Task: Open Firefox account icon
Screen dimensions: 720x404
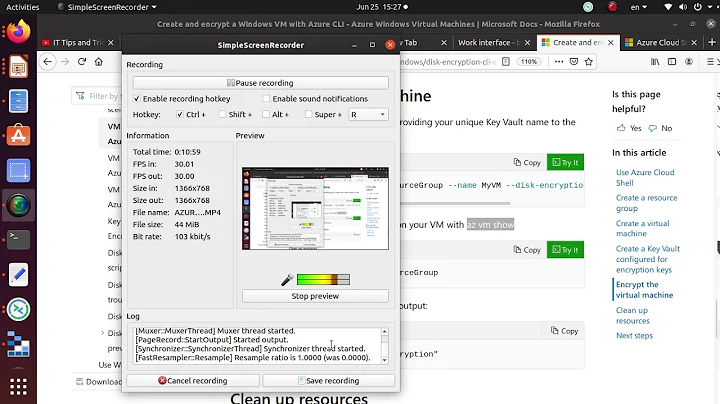Action: (x=689, y=62)
